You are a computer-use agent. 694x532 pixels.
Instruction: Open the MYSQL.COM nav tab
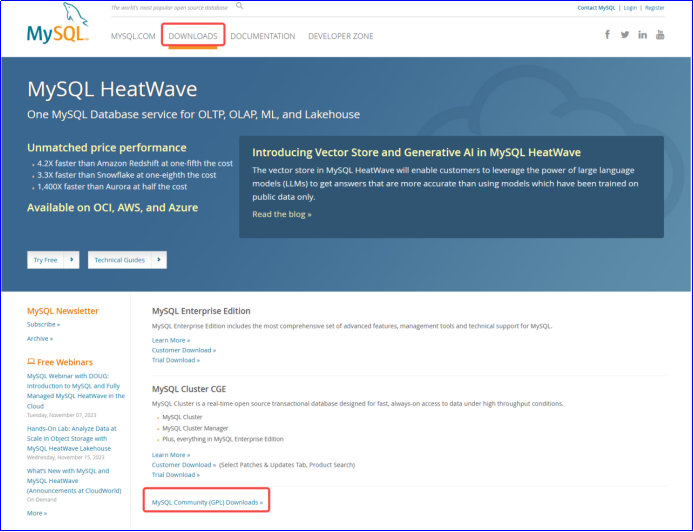pos(133,36)
